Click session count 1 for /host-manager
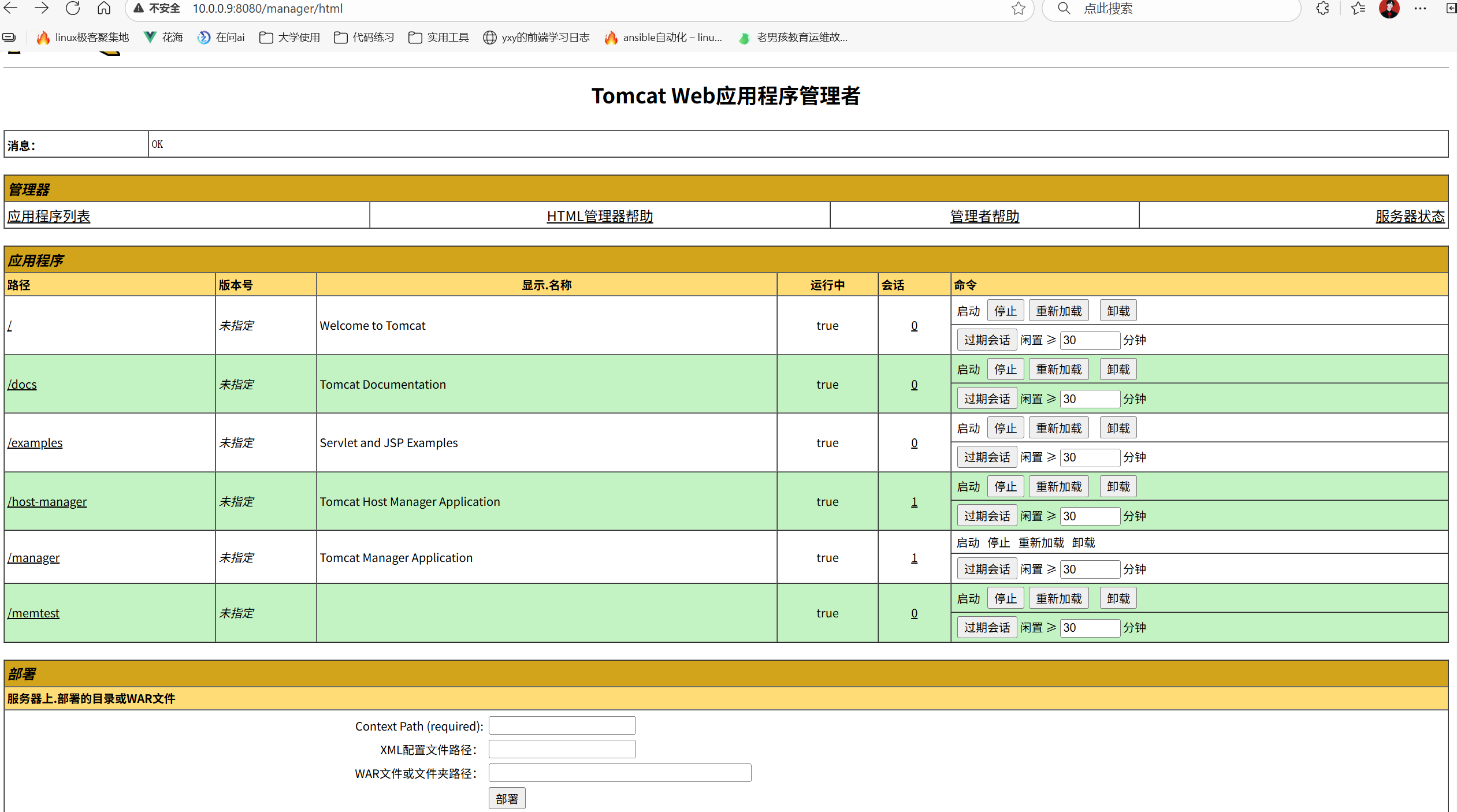 click(914, 502)
